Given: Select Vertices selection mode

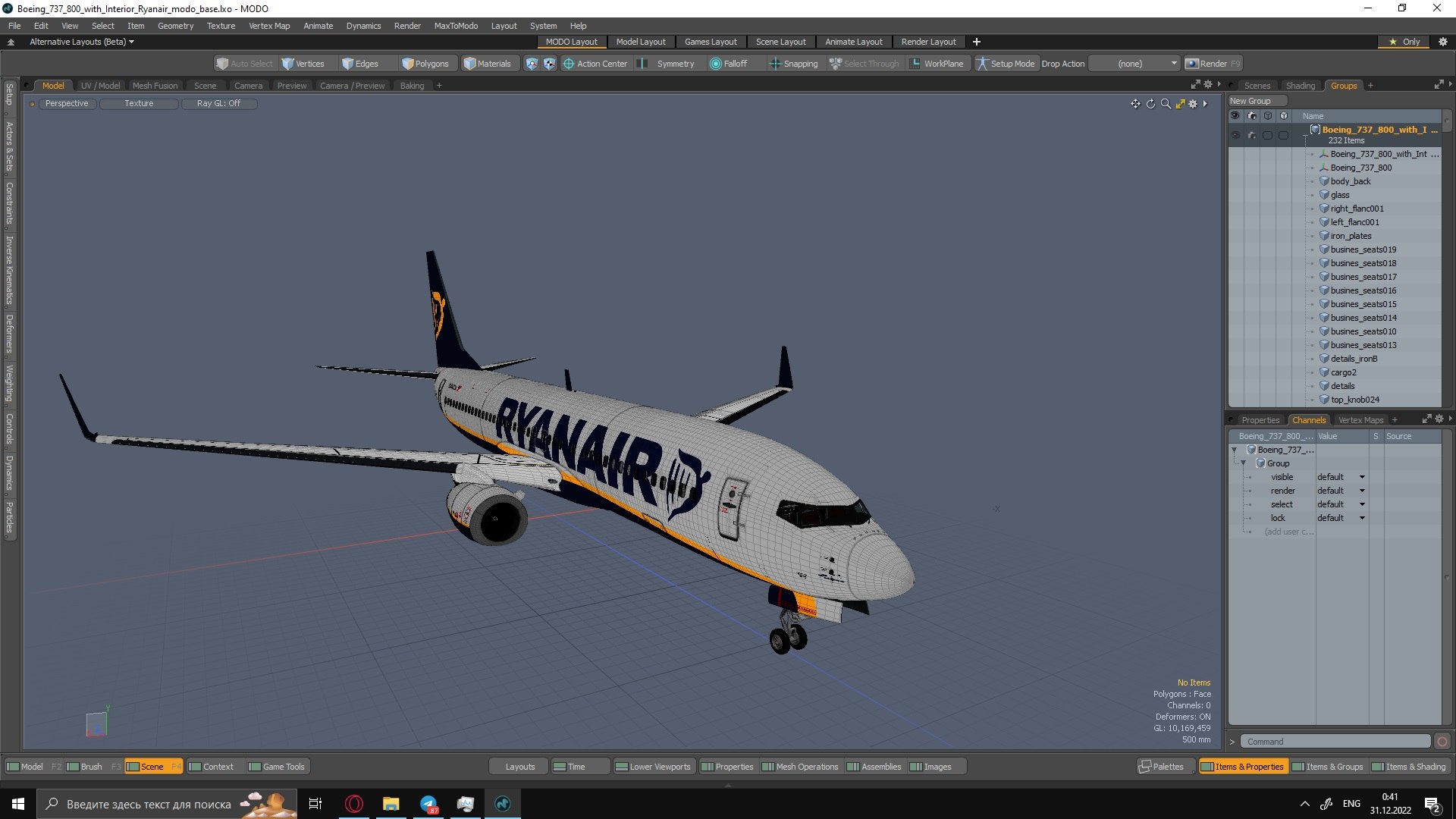Looking at the screenshot, I should 303,64.
